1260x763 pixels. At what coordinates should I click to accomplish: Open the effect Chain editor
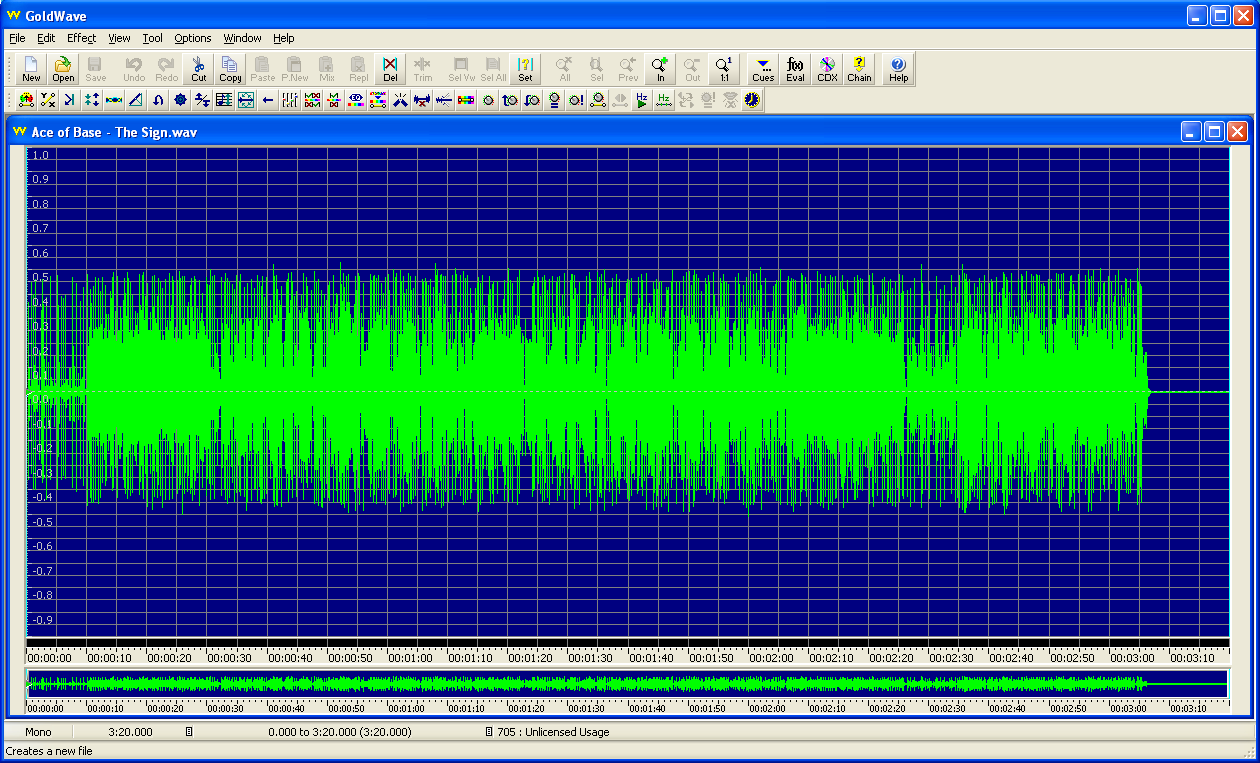859,69
